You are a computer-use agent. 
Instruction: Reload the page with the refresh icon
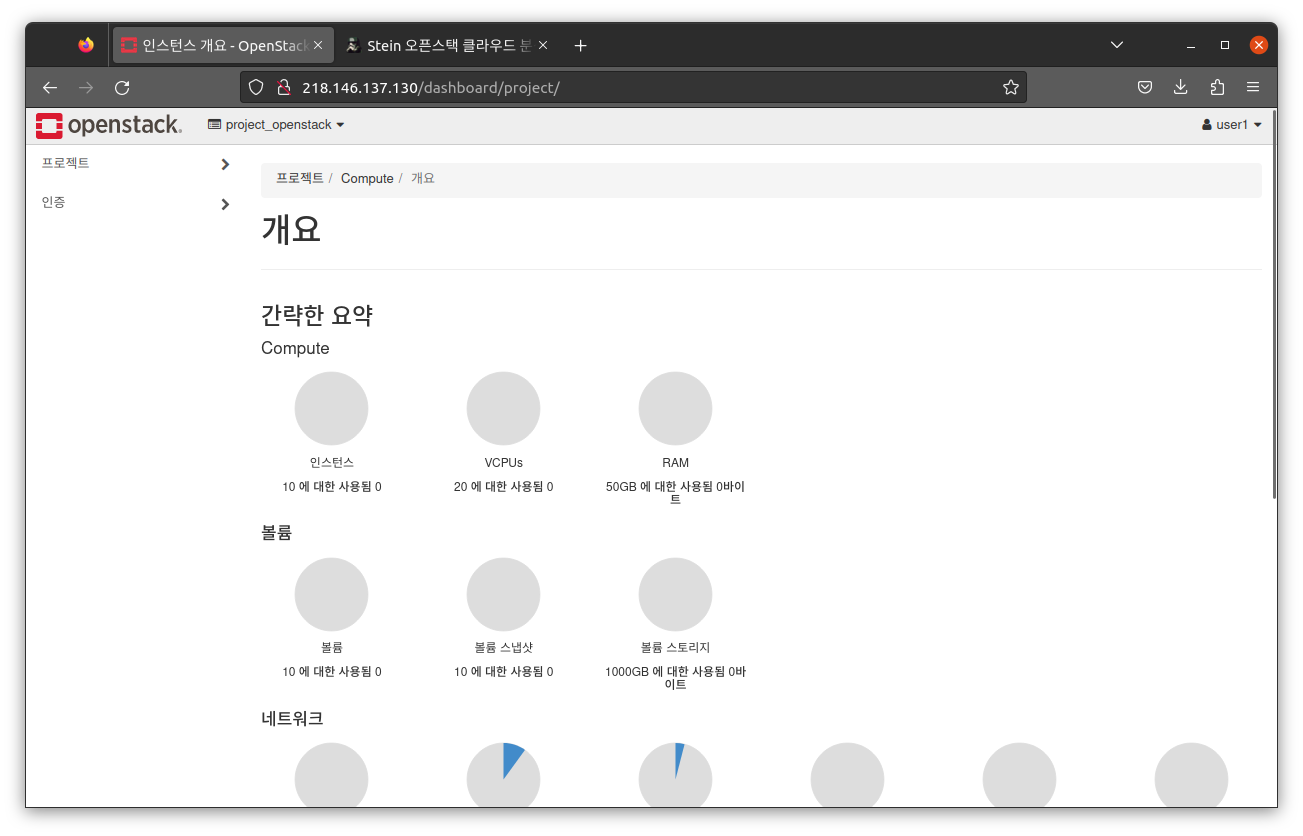tap(122, 88)
